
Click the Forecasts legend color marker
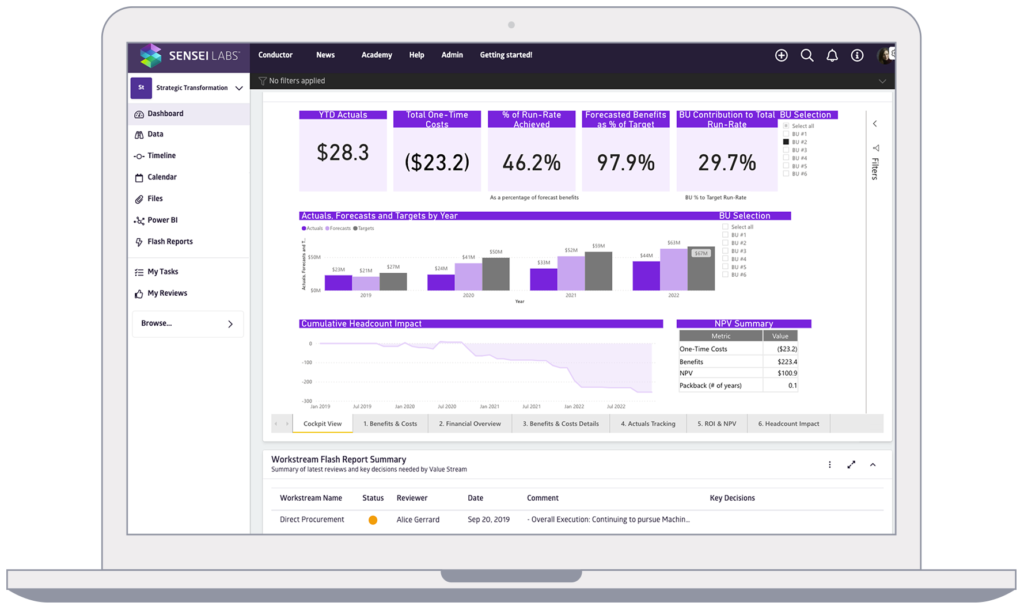coord(327,229)
